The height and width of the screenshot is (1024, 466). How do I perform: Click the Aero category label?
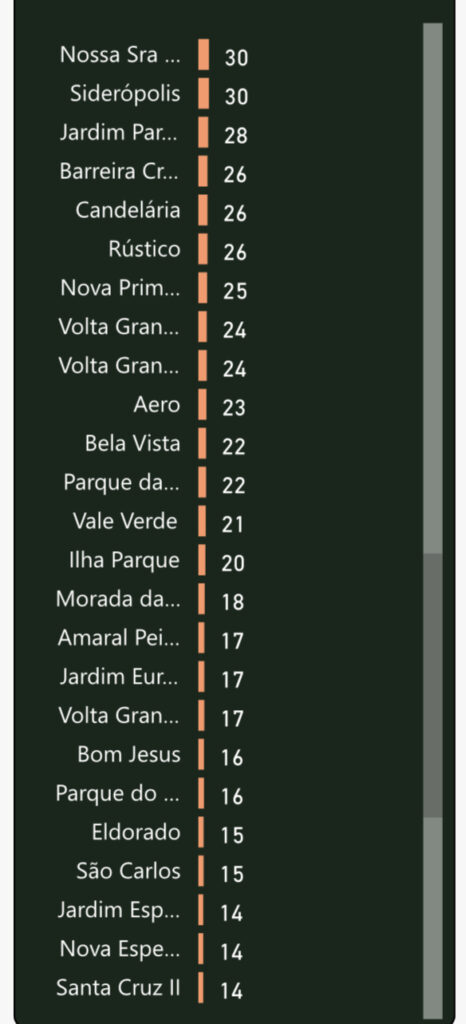[157, 405]
